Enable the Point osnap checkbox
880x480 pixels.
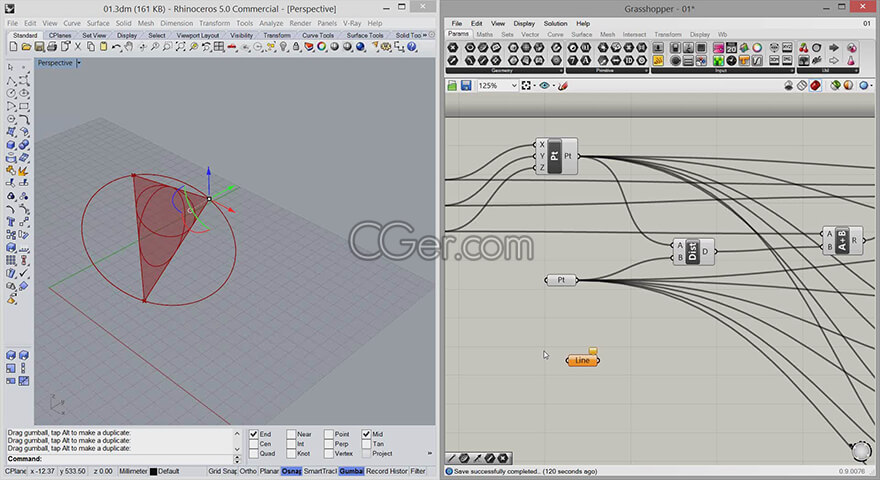tap(328, 434)
